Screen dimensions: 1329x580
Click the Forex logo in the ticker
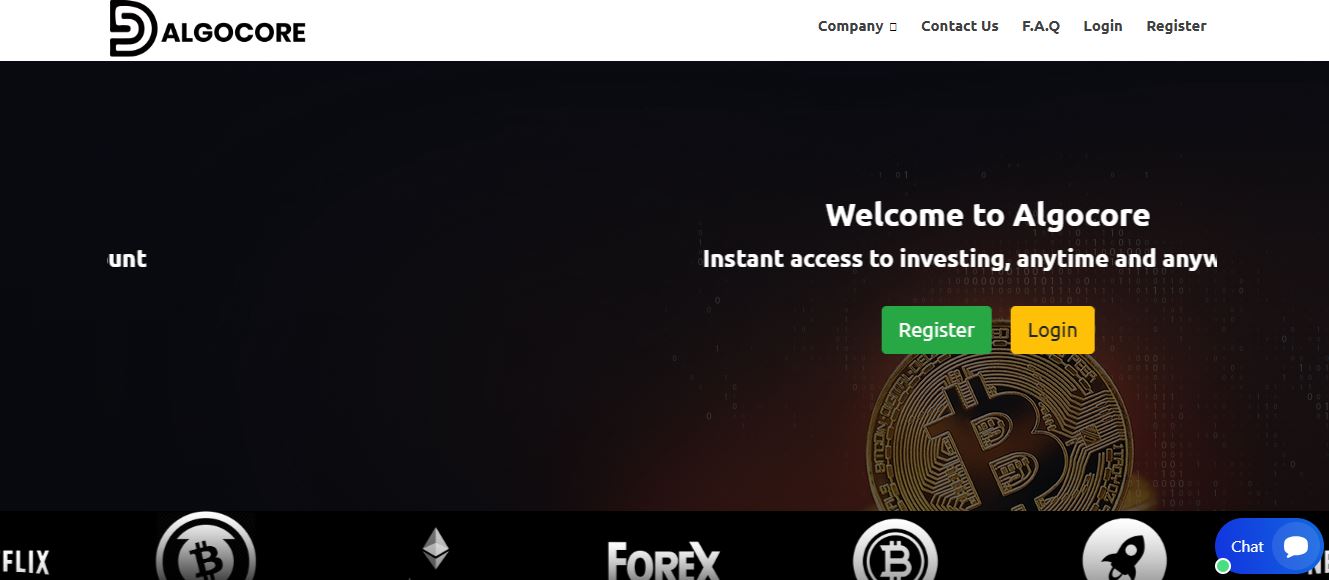click(663, 560)
